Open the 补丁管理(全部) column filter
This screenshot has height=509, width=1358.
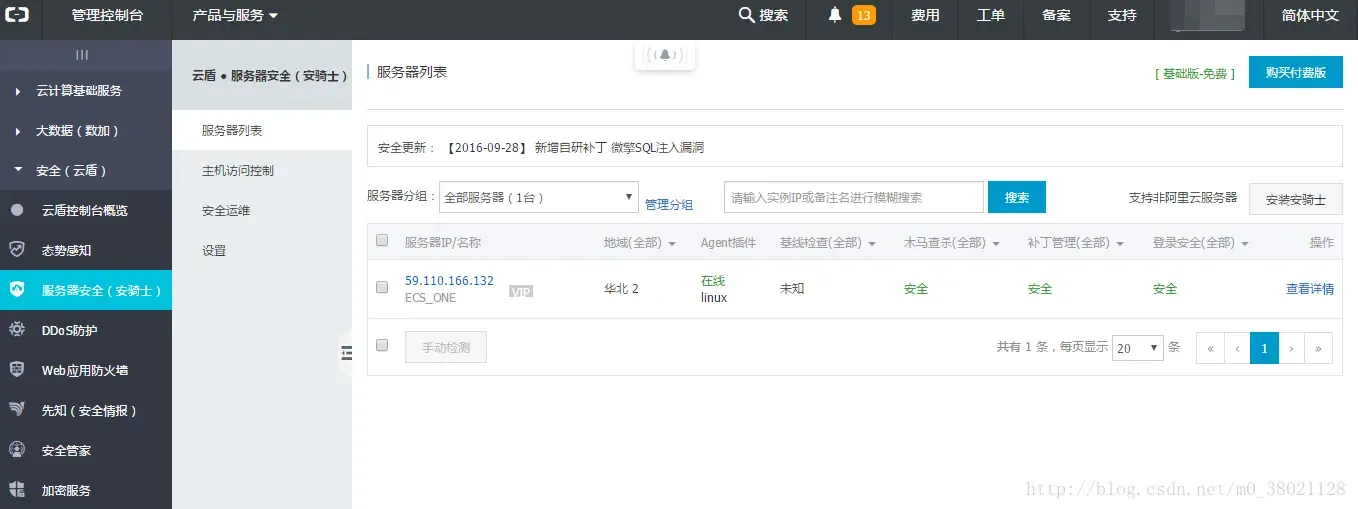click(1076, 243)
